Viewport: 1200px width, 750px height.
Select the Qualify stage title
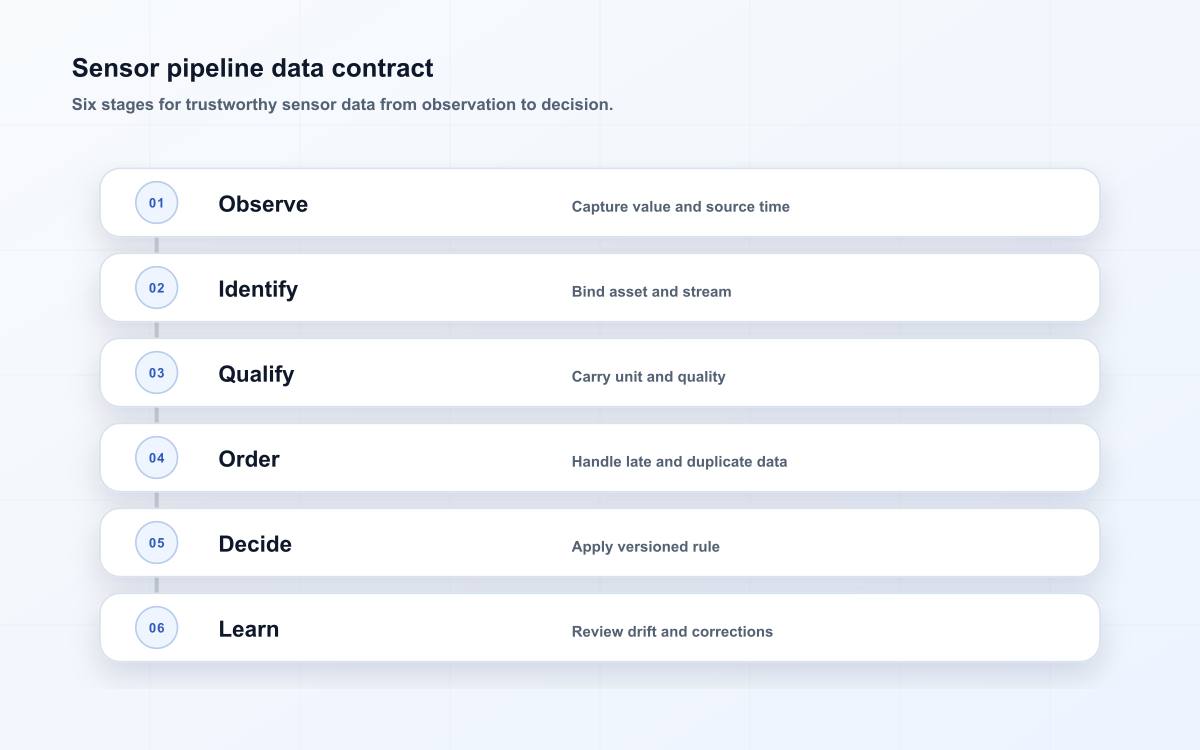pos(256,374)
